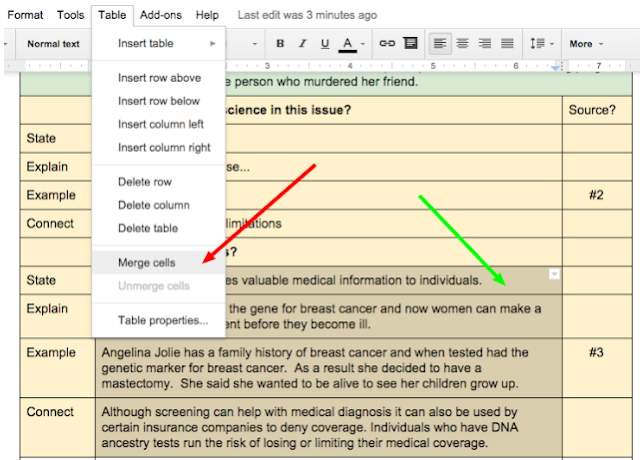Justify text alignment
This screenshot has width=640, height=460.
(507, 43)
